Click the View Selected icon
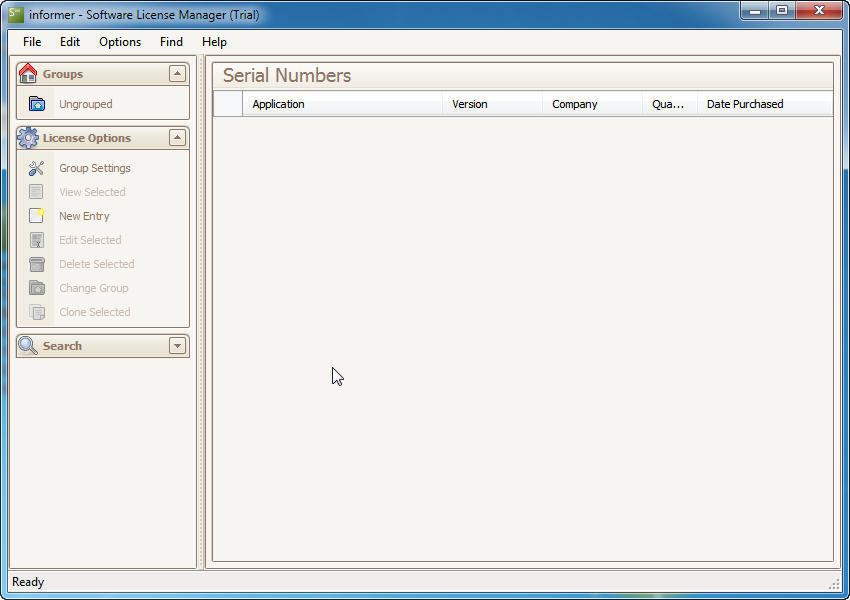The height and width of the screenshot is (600, 850). click(x=36, y=192)
